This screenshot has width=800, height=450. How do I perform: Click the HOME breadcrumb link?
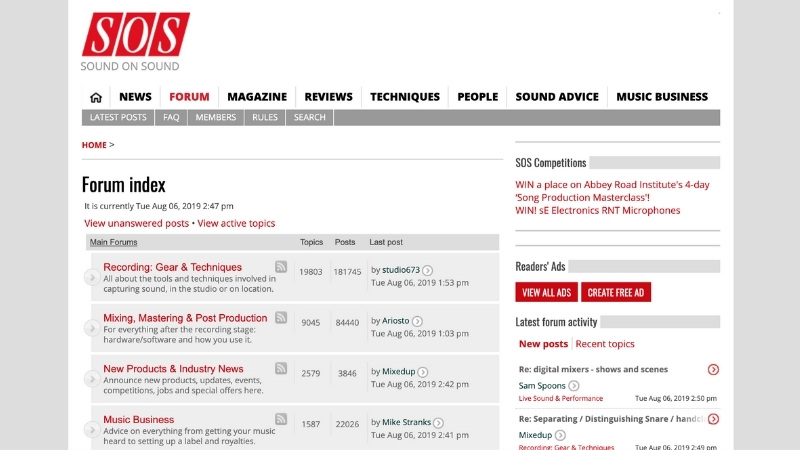coord(94,145)
